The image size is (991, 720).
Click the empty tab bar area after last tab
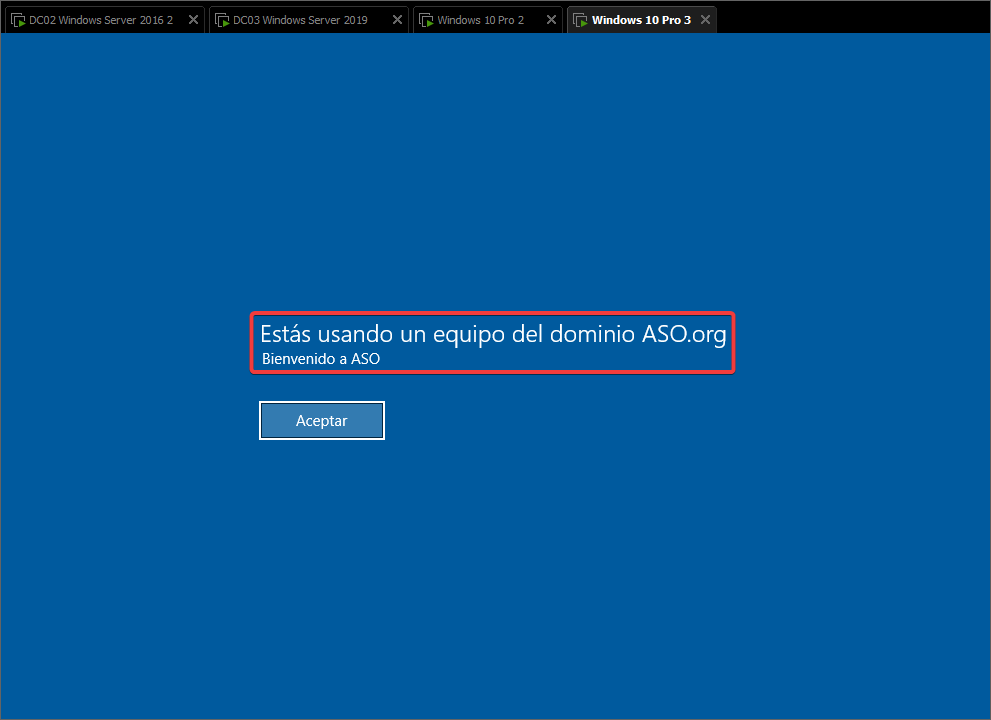tap(850, 18)
